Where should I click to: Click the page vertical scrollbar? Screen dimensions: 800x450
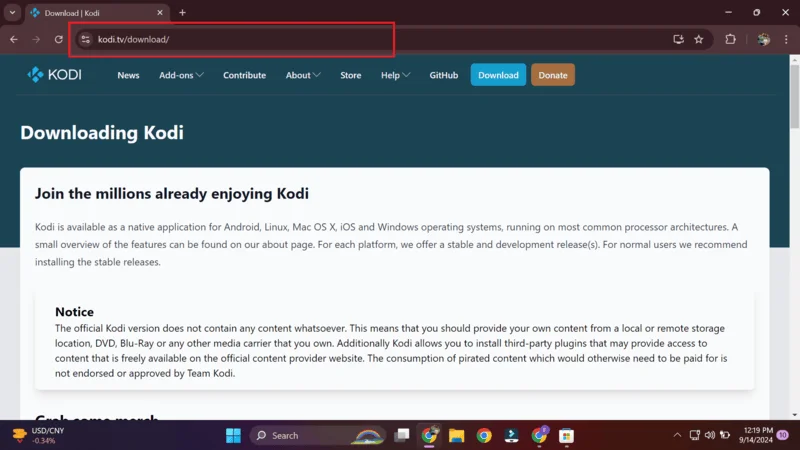[x=794, y=97]
